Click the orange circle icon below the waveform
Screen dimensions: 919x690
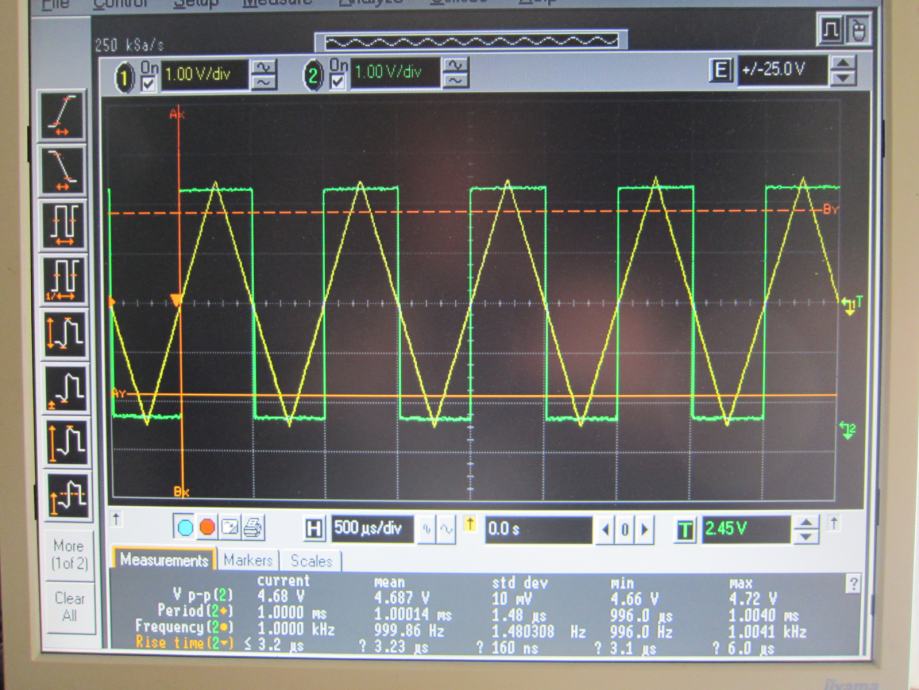[207, 527]
